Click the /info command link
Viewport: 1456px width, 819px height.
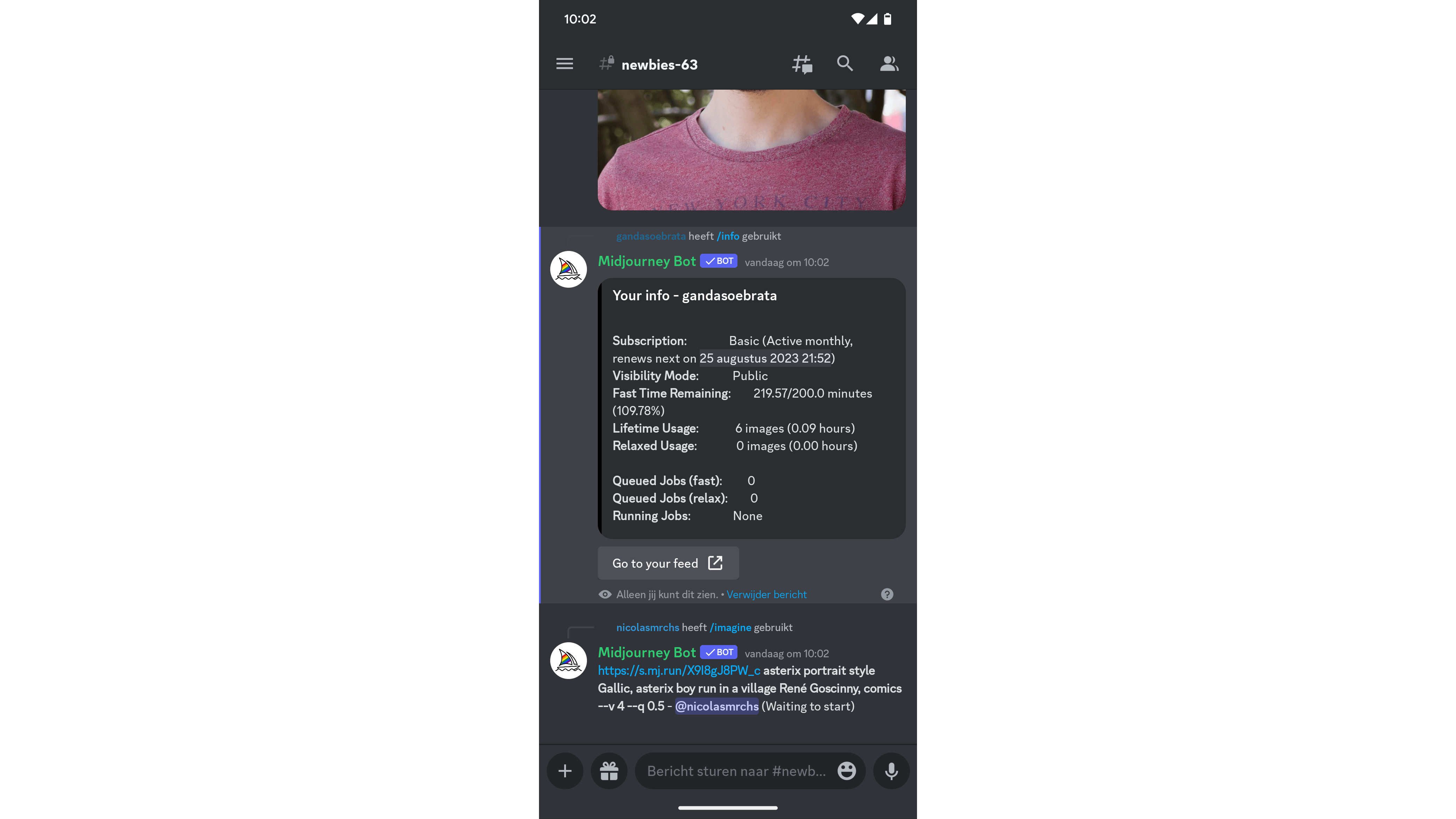pos(728,236)
